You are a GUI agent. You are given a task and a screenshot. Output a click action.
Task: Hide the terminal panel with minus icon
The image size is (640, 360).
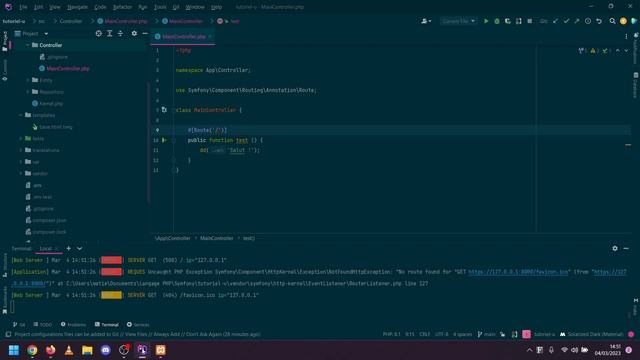(x=626, y=248)
